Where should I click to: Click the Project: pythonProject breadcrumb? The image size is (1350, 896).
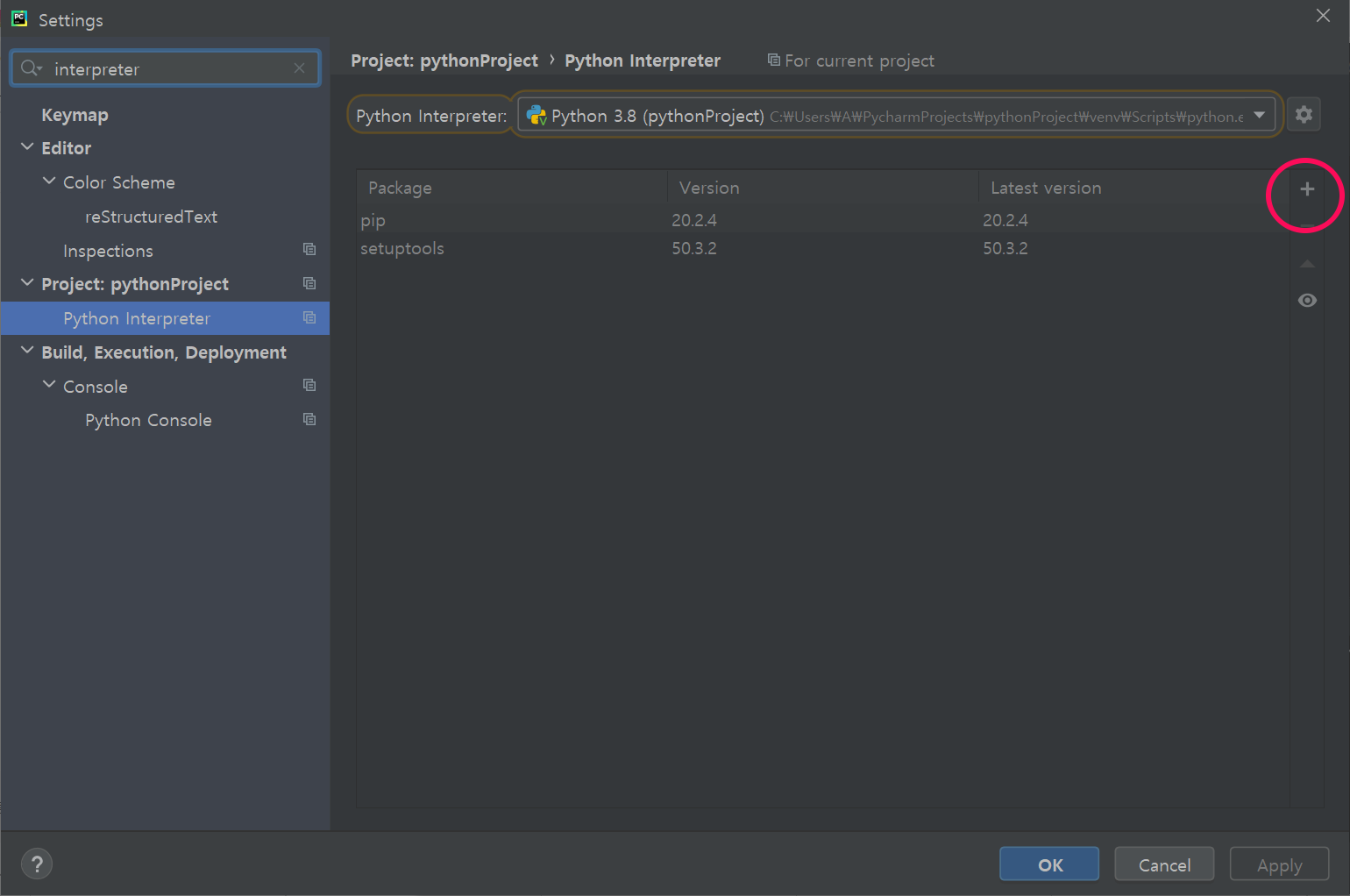pyautogui.click(x=444, y=60)
